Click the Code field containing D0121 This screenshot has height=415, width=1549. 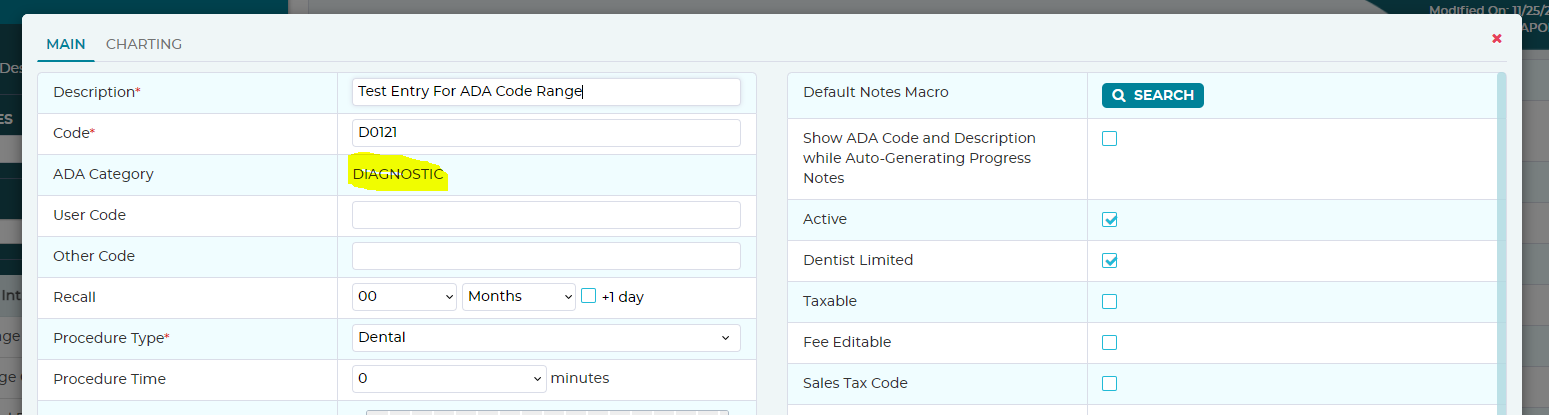point(546,133)
